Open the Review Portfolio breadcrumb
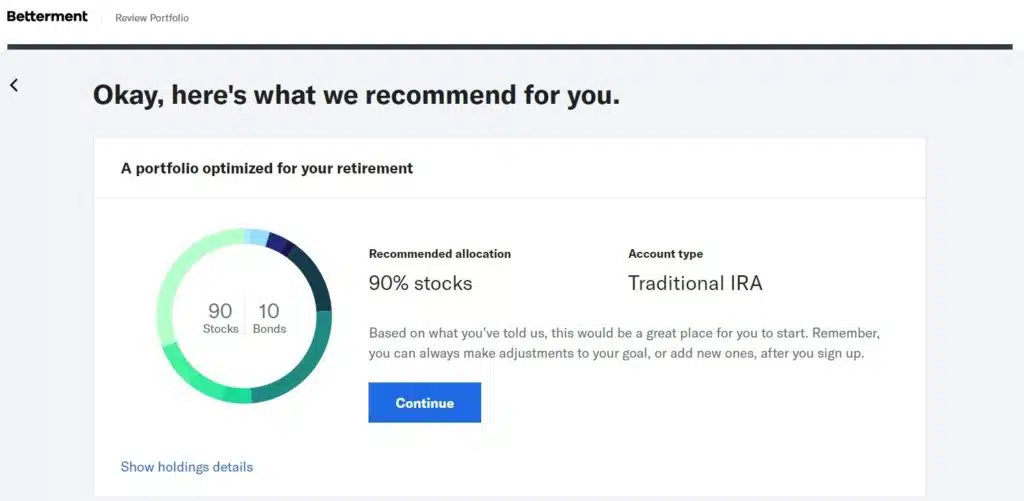Screen dimensions: 1024x501 pos(152,18)
